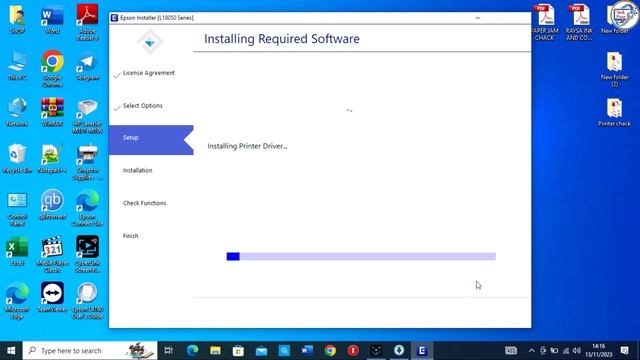Open qBittorrent desktop shortcut
The height and width of the screenshot is (360, 640).
pyautogui.click(x=52, y=205)
